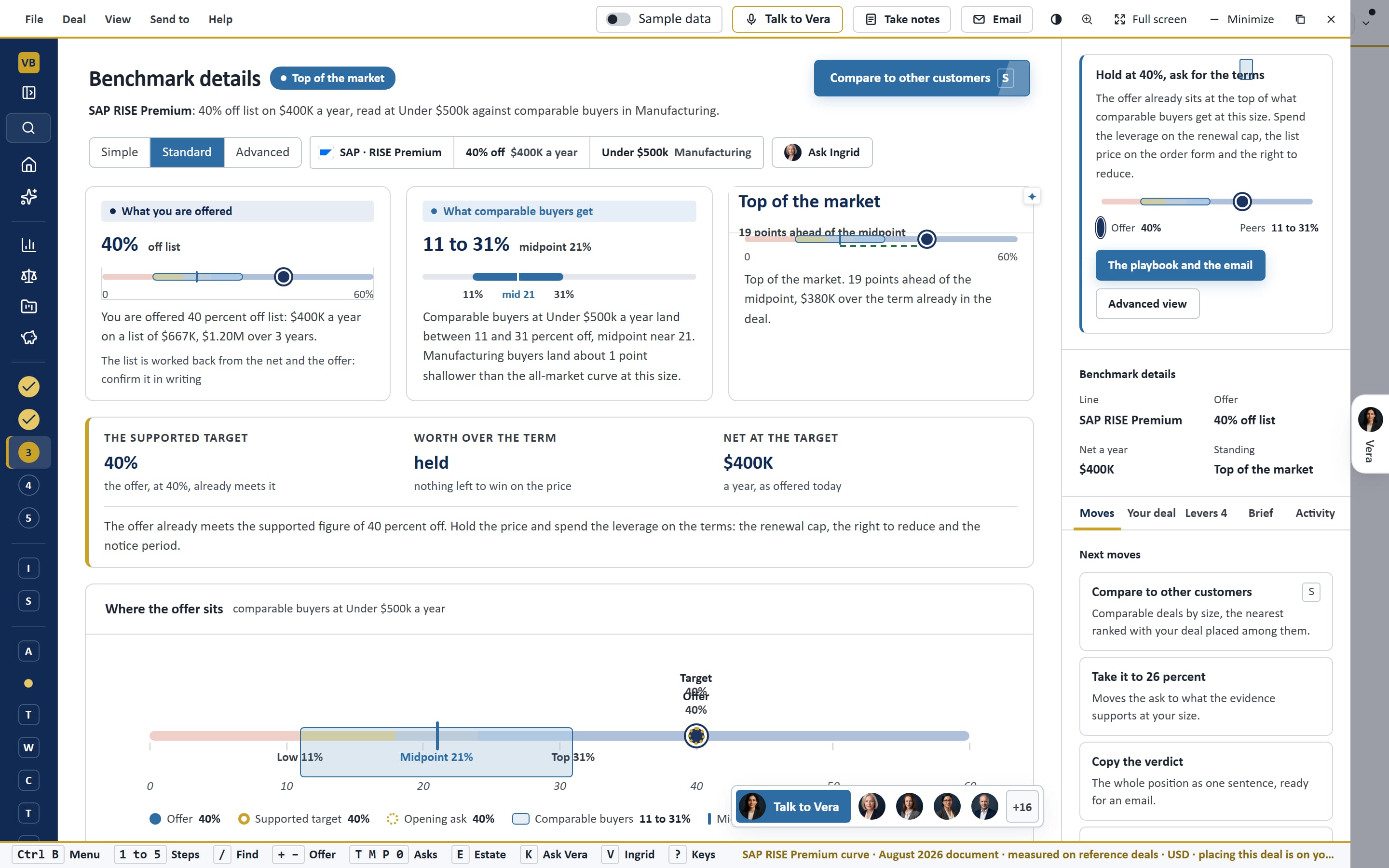
Task: Open the balance scales icon in sidebar
Action: [28, 276]
